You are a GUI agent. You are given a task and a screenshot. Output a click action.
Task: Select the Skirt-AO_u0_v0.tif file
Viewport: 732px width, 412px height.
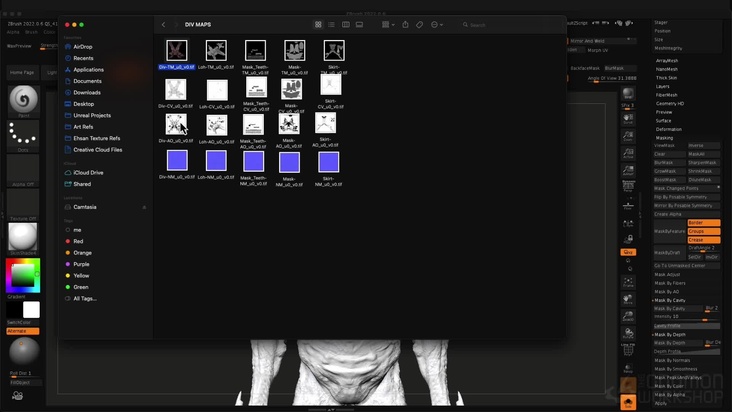tap(325, 123)
